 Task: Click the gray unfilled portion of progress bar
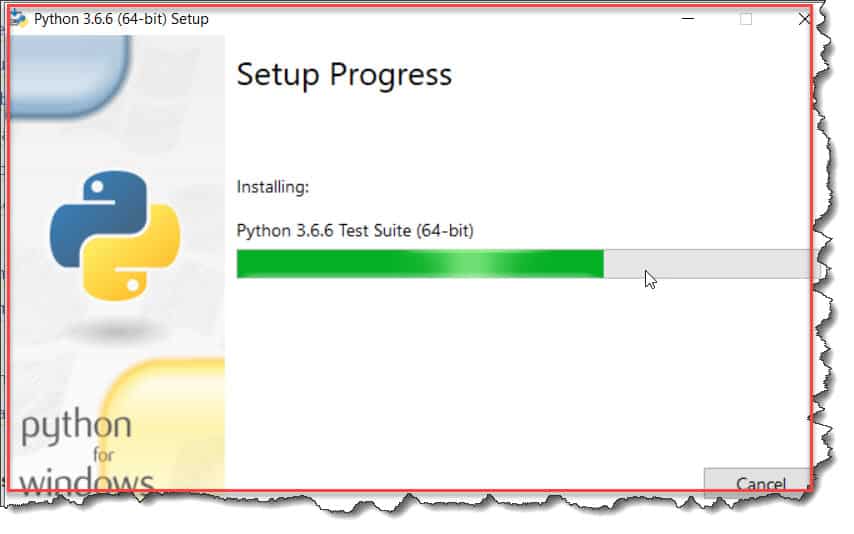pyautogui.click(x=707, y=264)
